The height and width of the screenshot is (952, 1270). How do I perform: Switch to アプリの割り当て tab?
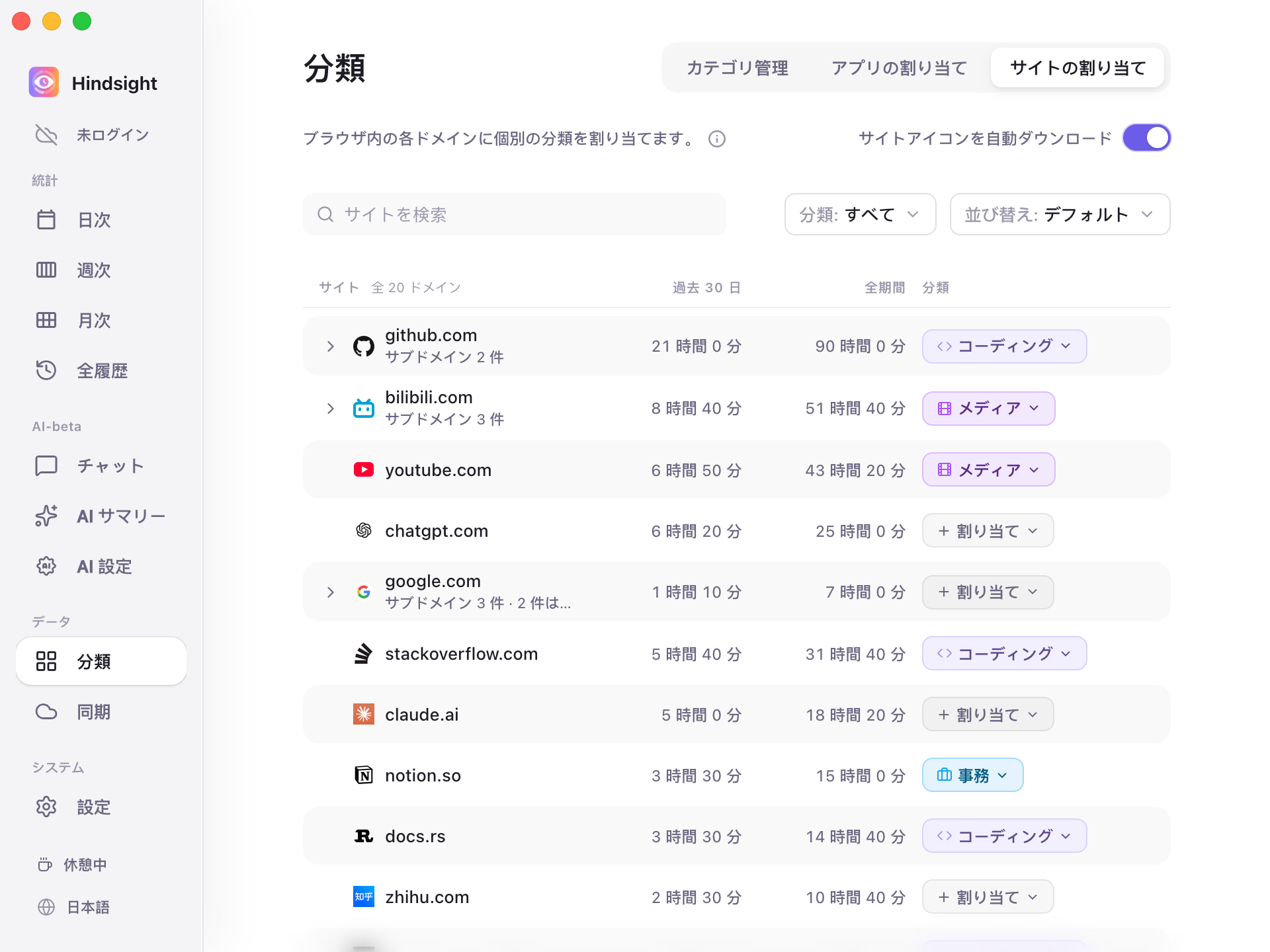[899, 67]
